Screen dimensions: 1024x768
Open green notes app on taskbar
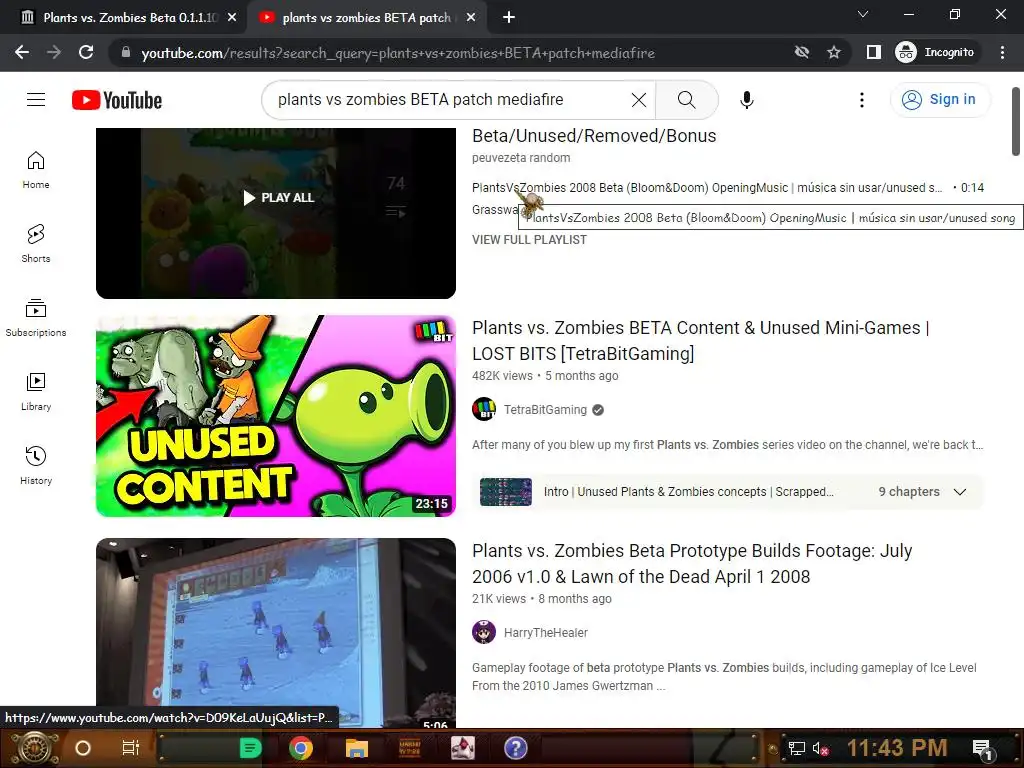[x=250, y=748]
